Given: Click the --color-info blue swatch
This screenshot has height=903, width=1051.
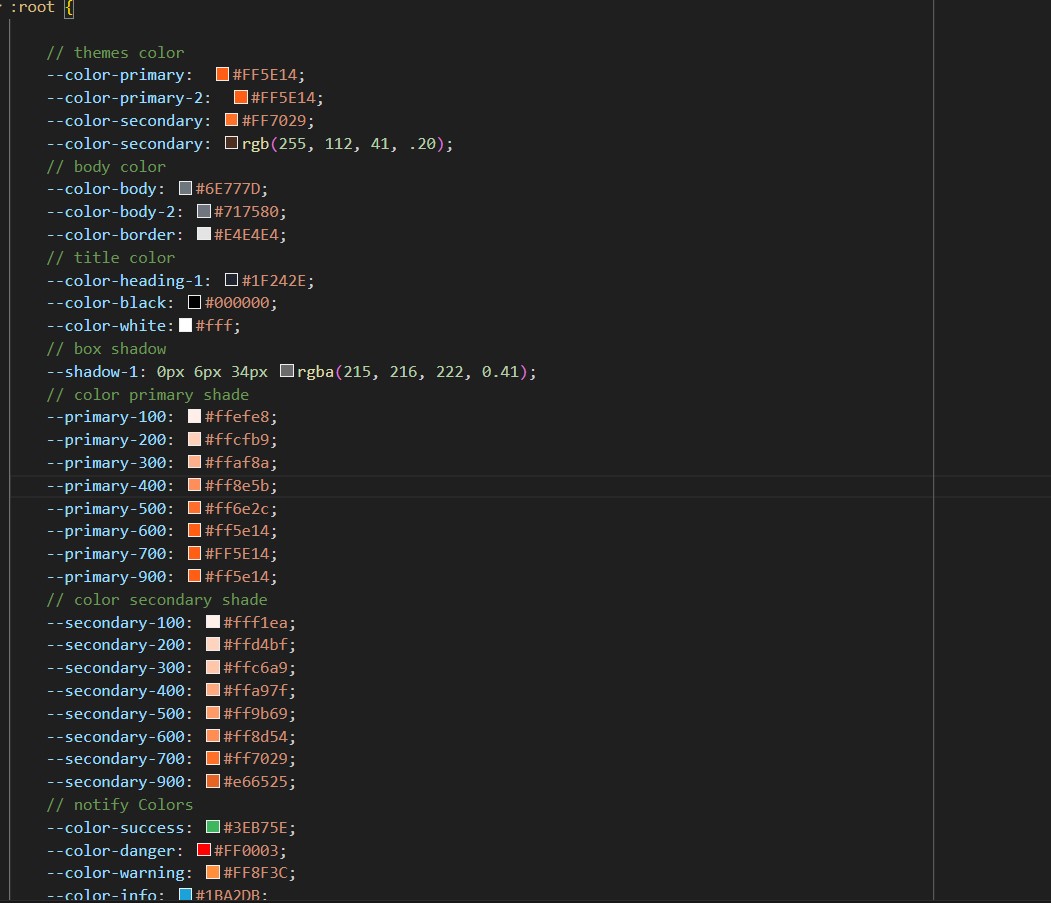Looking at the screenshot, I should pos(186,895).
